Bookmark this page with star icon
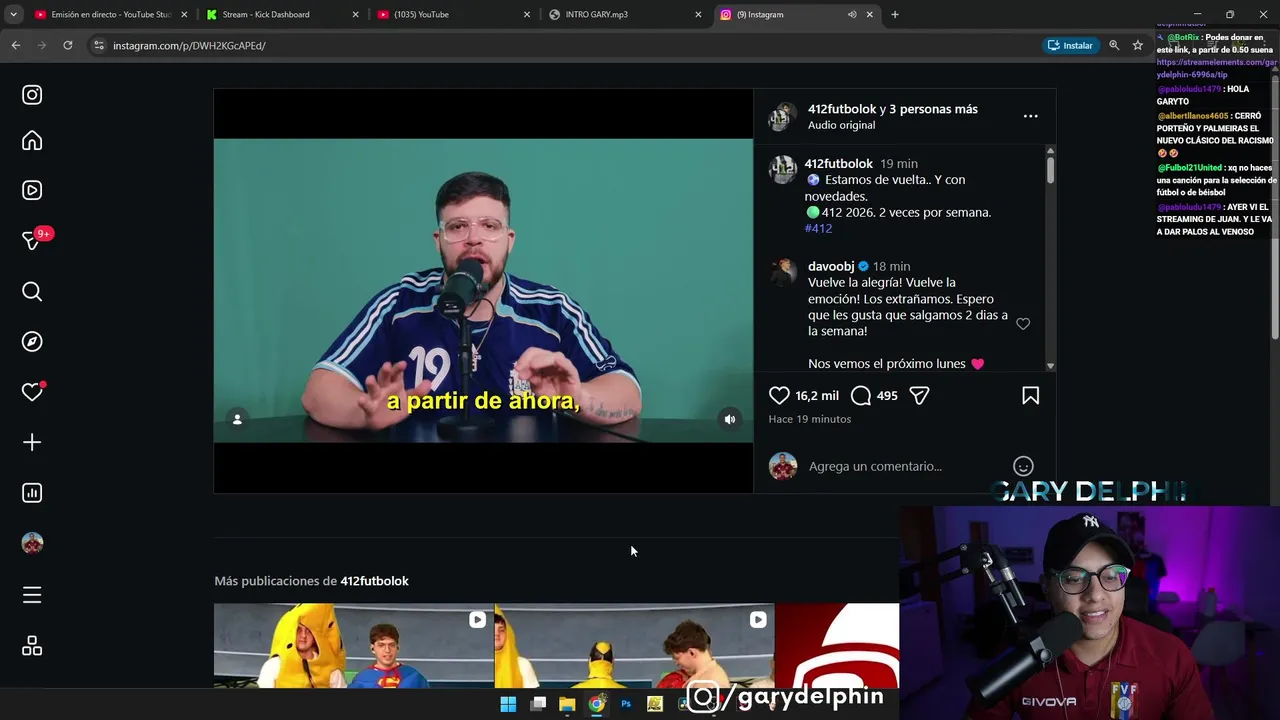The height and width of the screenshot is (720, 1280). click(1138, 45)
